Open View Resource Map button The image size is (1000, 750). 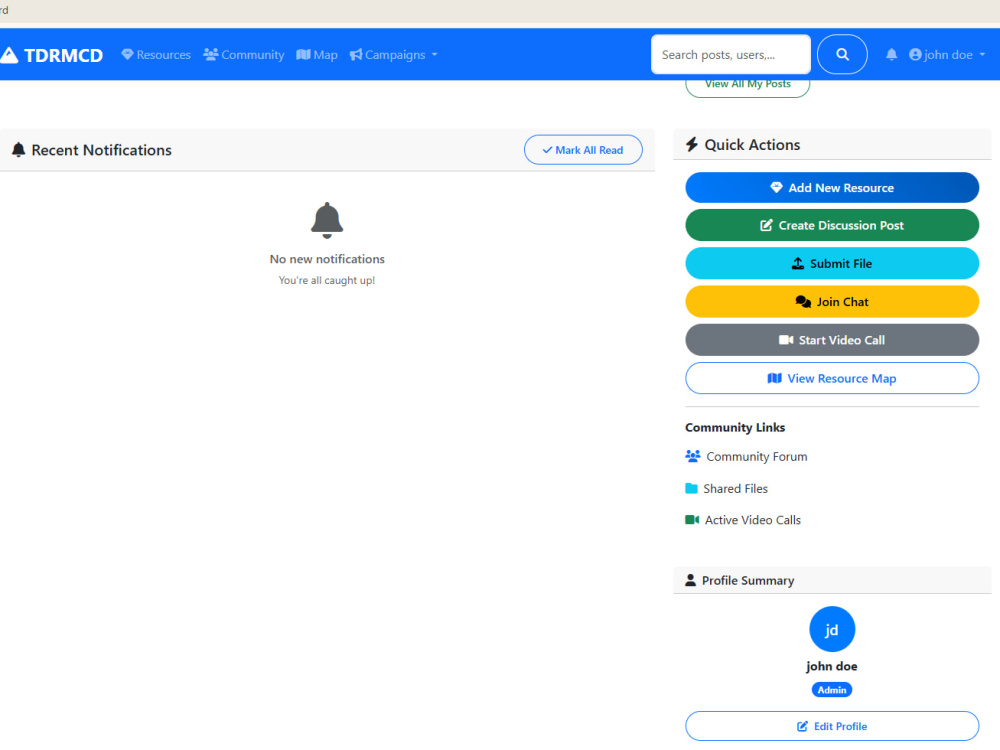832,378
